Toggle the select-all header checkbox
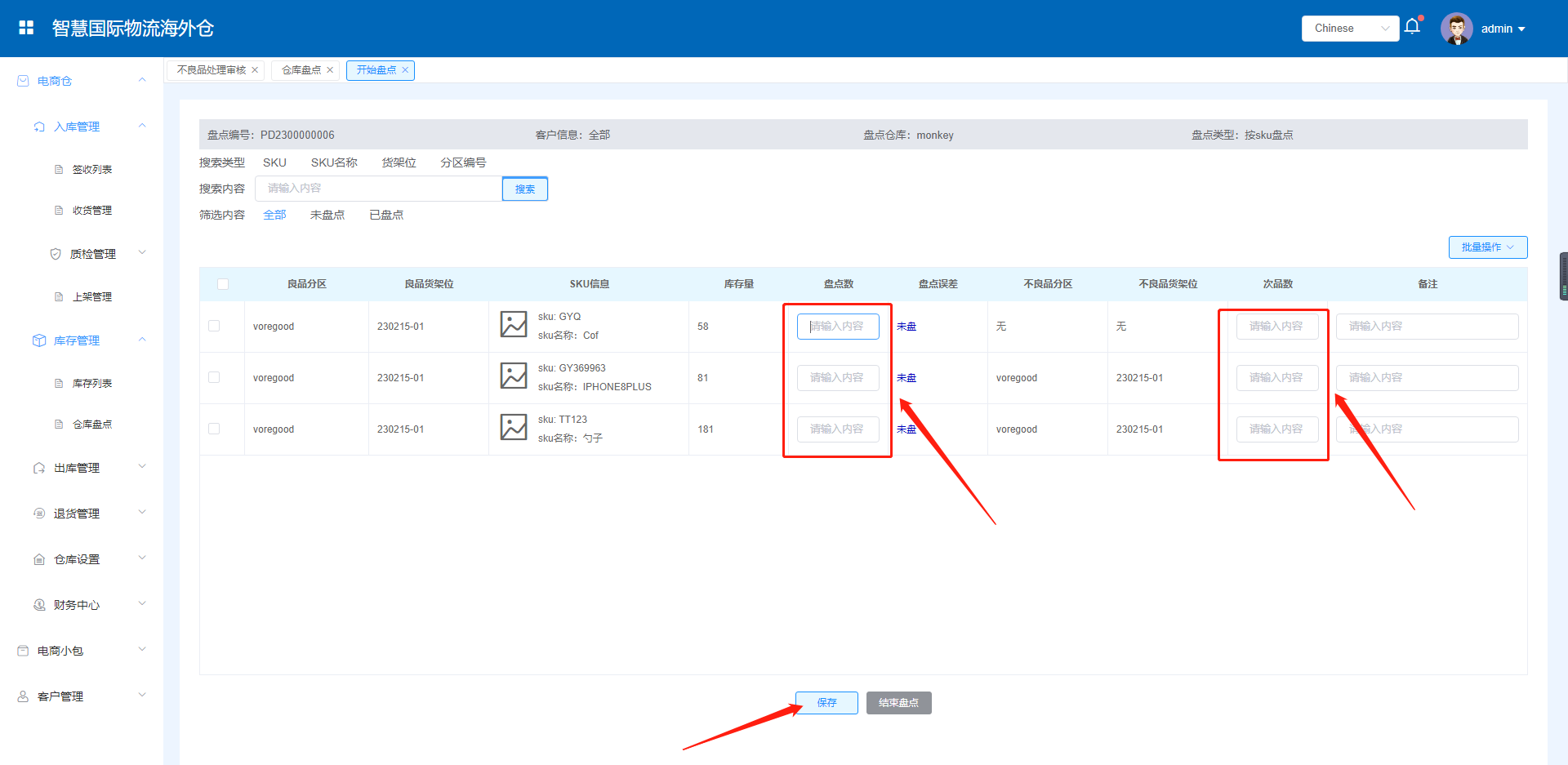Viewport: 1568px width, 765px height. [223, 284]
